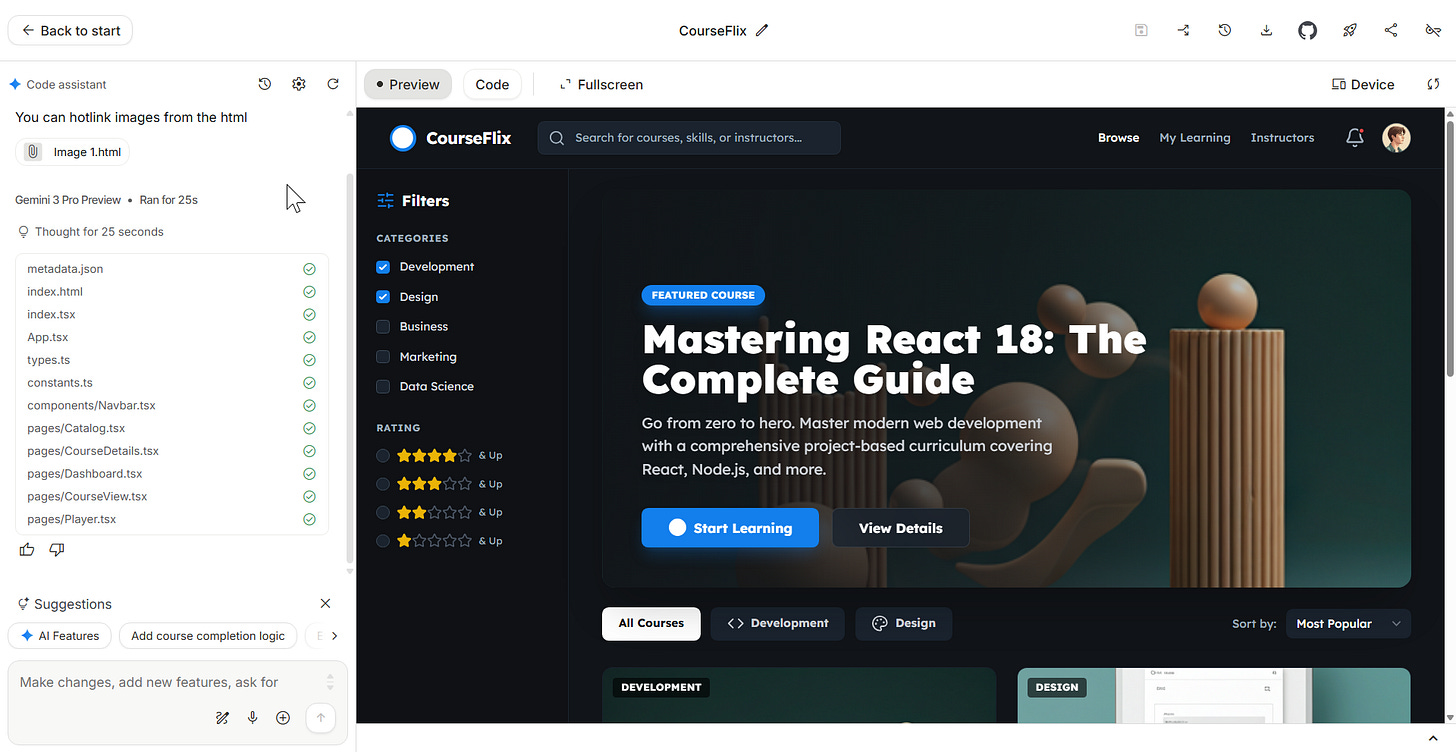Click the CourseFlix search bar
The height and width of the screenshot is (752, 1456).
tap(689, 137)
